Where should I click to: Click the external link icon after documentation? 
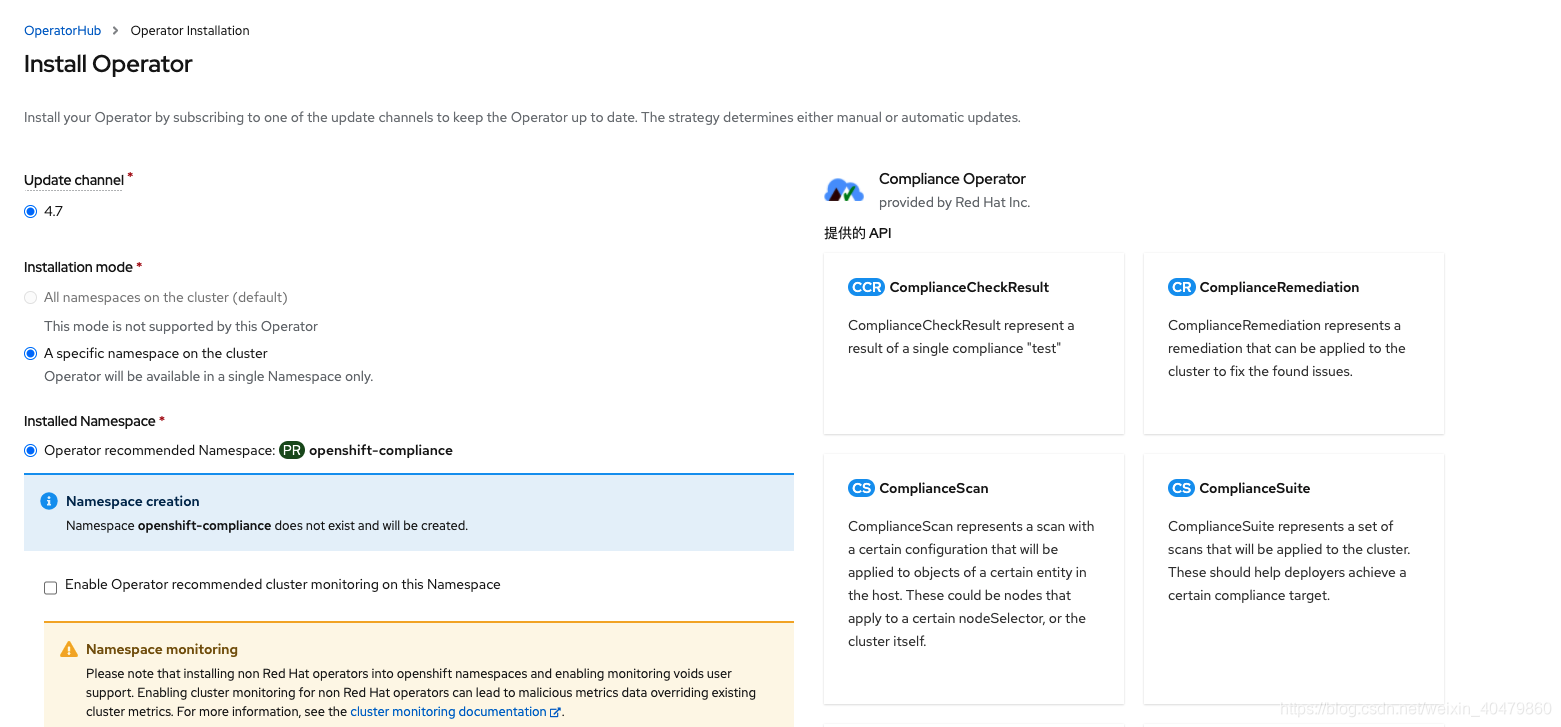pos(555,712)
